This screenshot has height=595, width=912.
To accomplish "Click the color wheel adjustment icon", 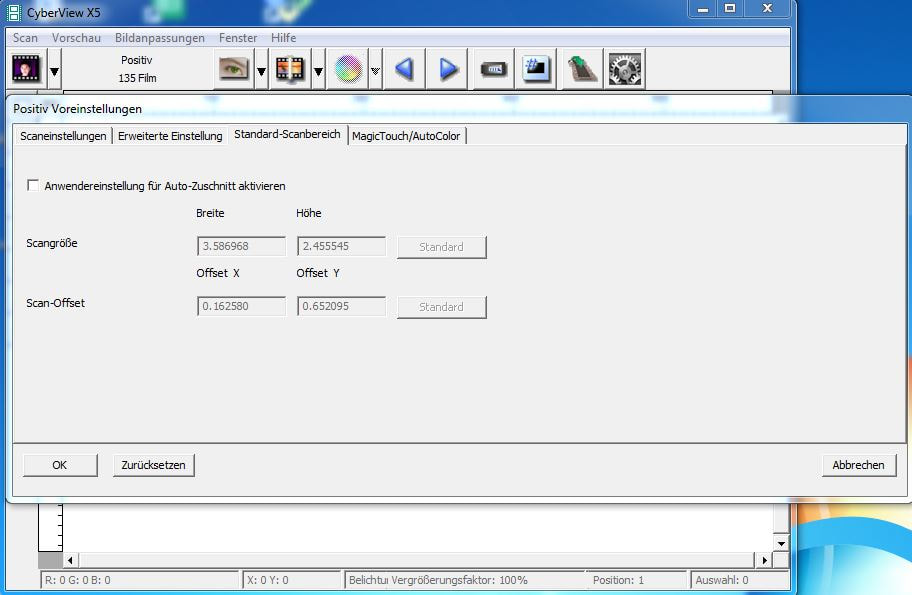I will click(348, 69).
